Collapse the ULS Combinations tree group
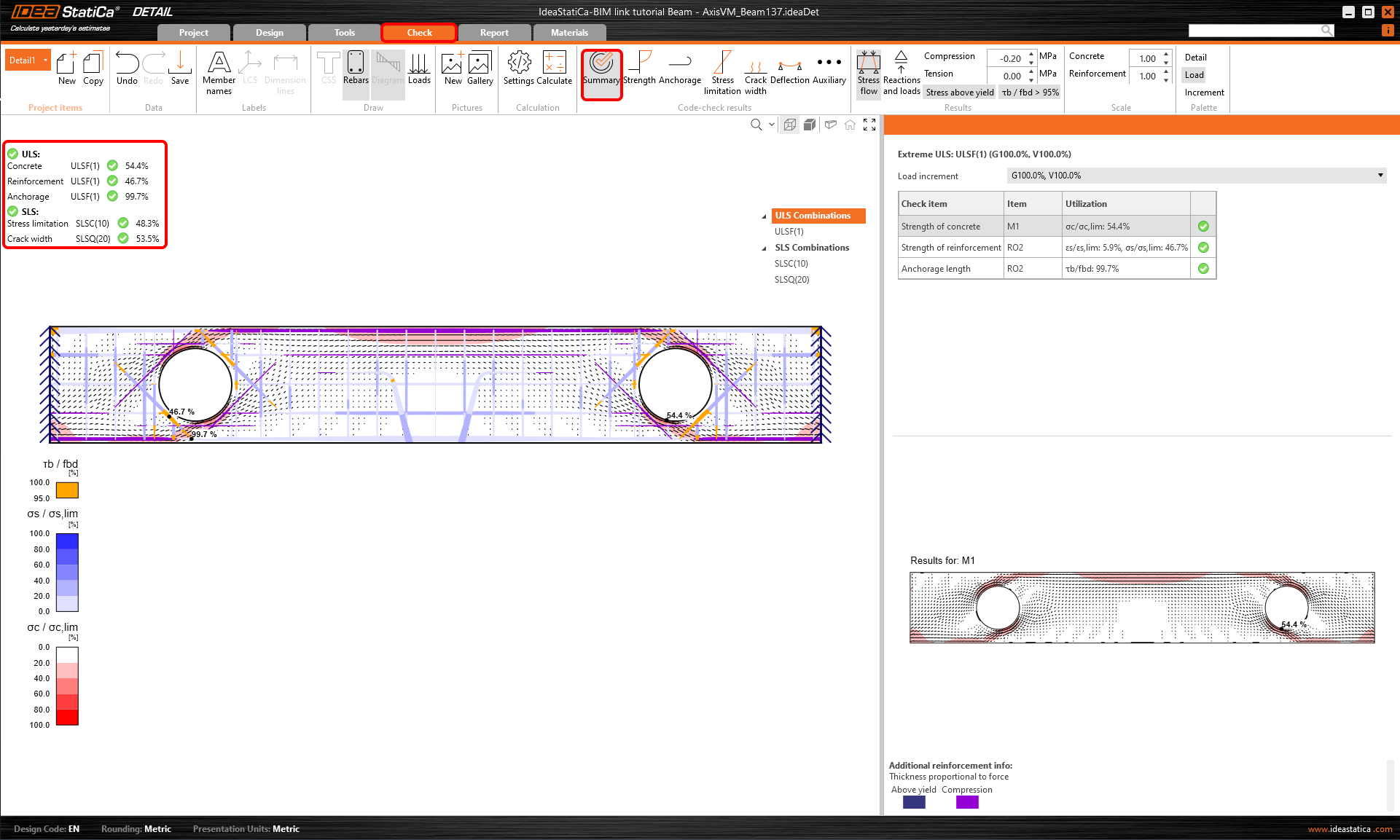 [x=764, y=216]
